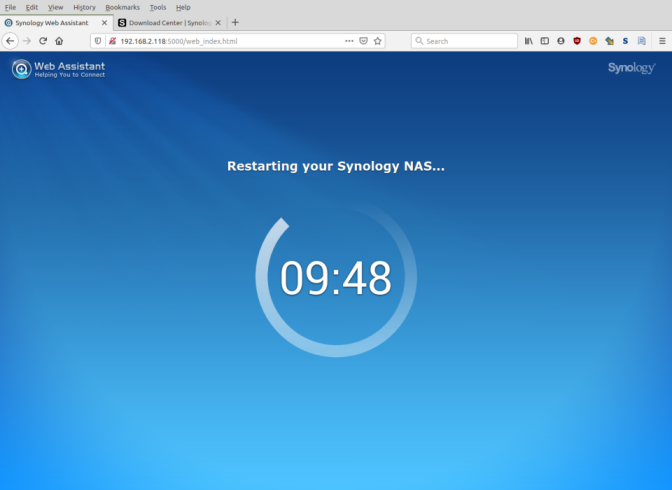Open the Edit menu

32,7
